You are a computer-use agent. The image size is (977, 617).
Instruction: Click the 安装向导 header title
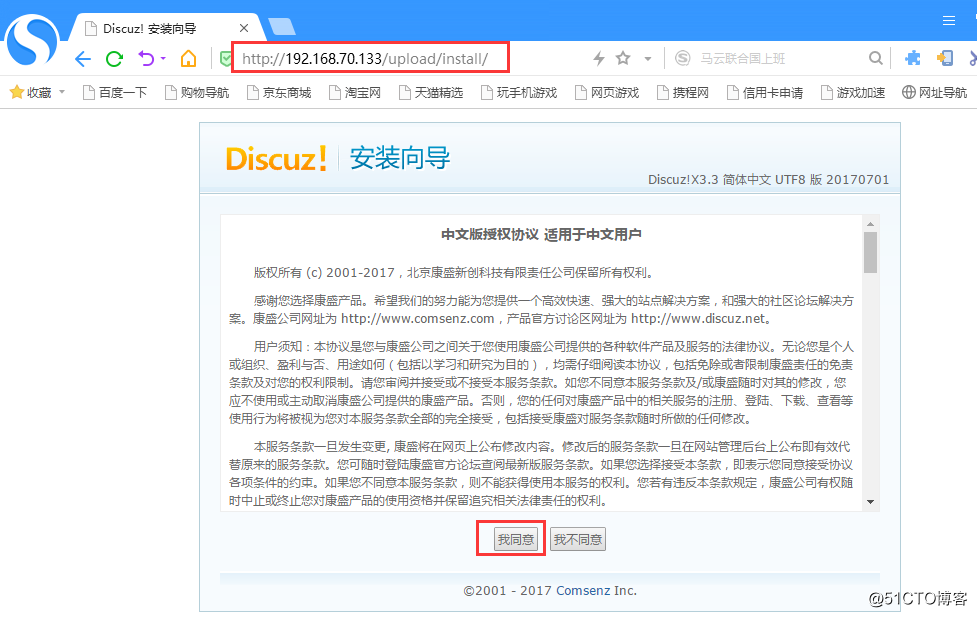coord(399,158)
